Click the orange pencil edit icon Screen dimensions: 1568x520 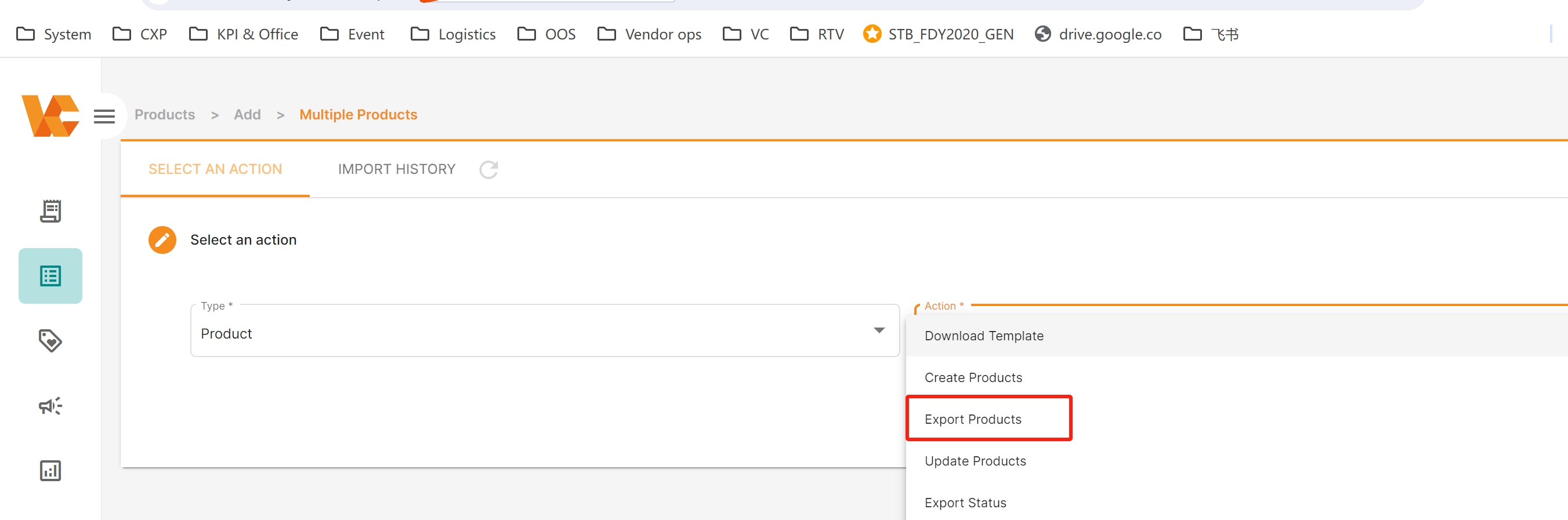[x=162, y=239]
